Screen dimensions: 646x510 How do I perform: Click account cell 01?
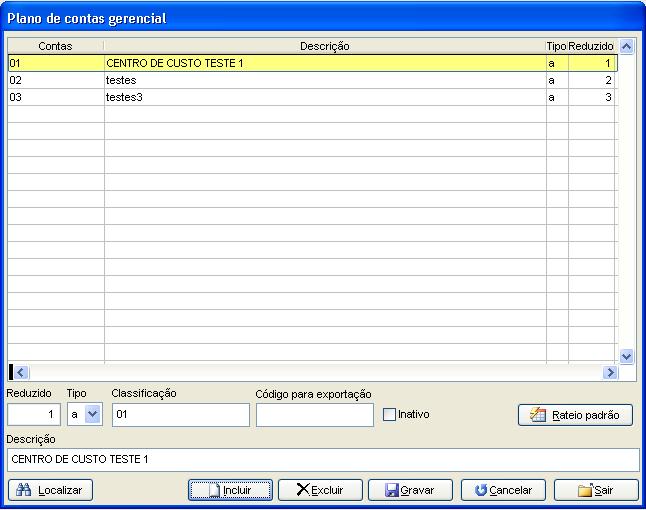(x=56, y=63)
